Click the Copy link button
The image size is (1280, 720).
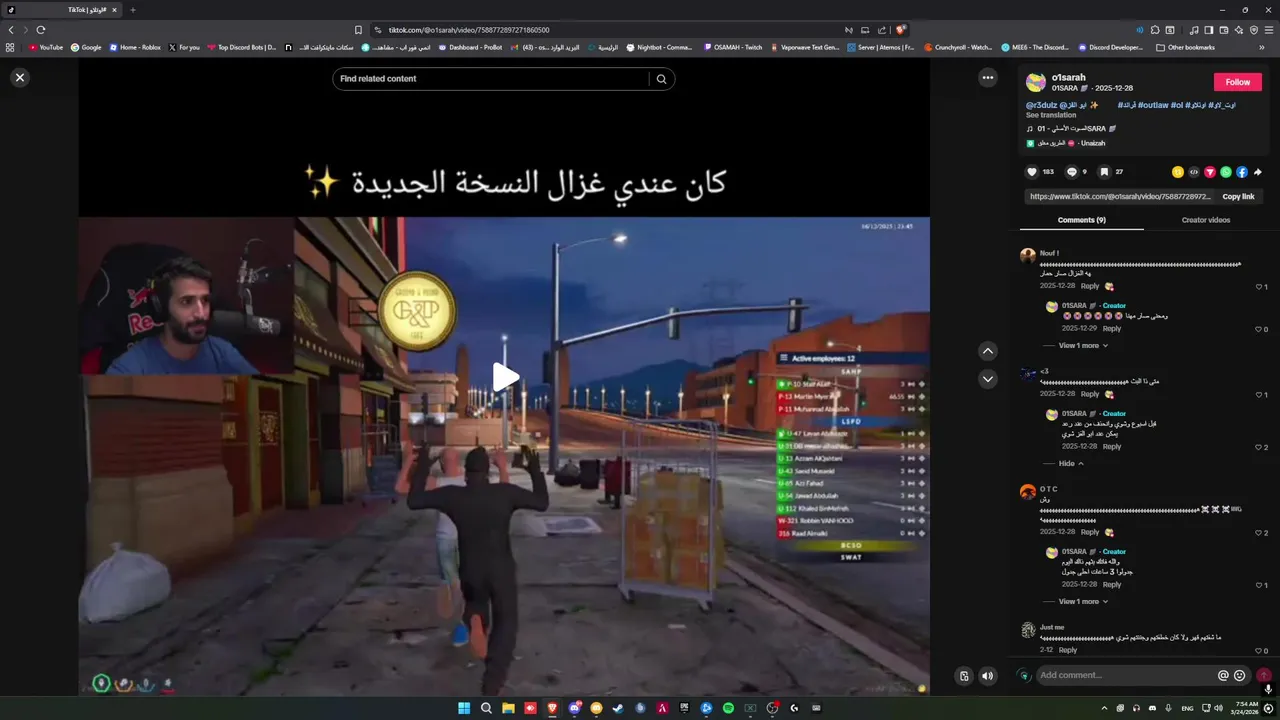[1238, 197]
